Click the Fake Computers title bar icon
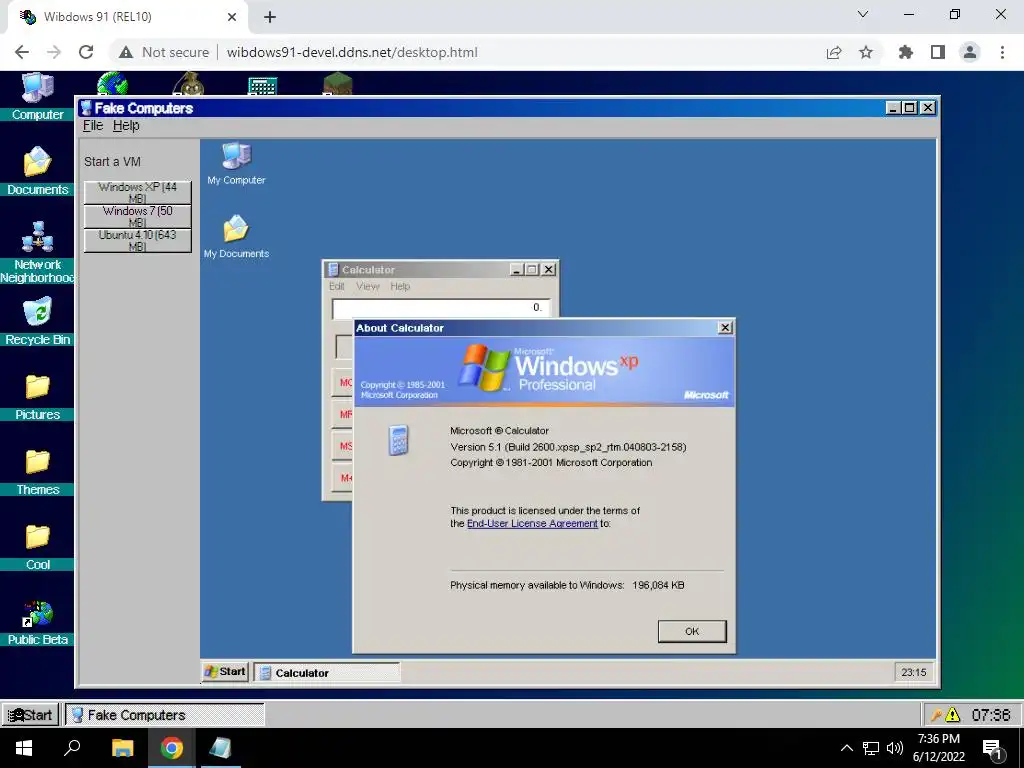 tap(86, 108)
